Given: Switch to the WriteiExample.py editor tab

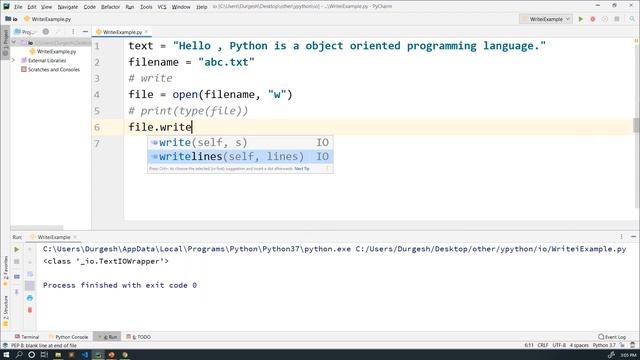Looking at the screenshot, I should (122, 32).
